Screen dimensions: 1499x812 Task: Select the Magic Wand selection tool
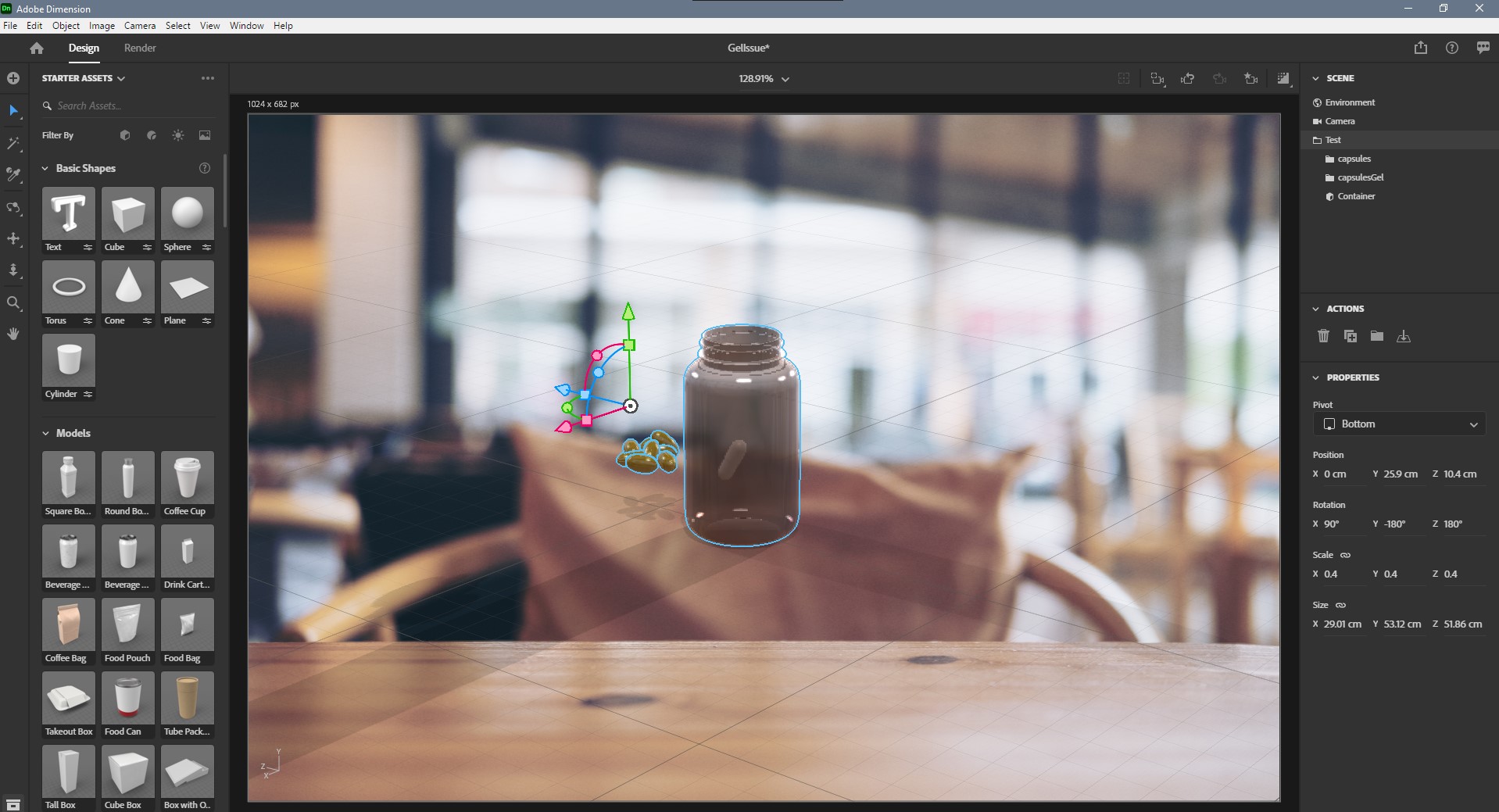point(13,144)
